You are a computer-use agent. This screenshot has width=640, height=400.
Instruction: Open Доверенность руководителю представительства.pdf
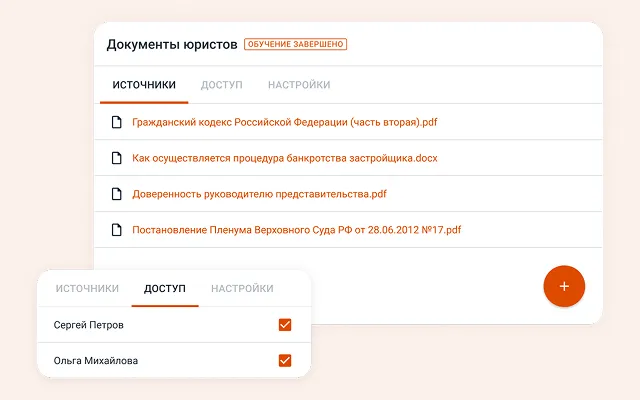(x=259, y=194)
